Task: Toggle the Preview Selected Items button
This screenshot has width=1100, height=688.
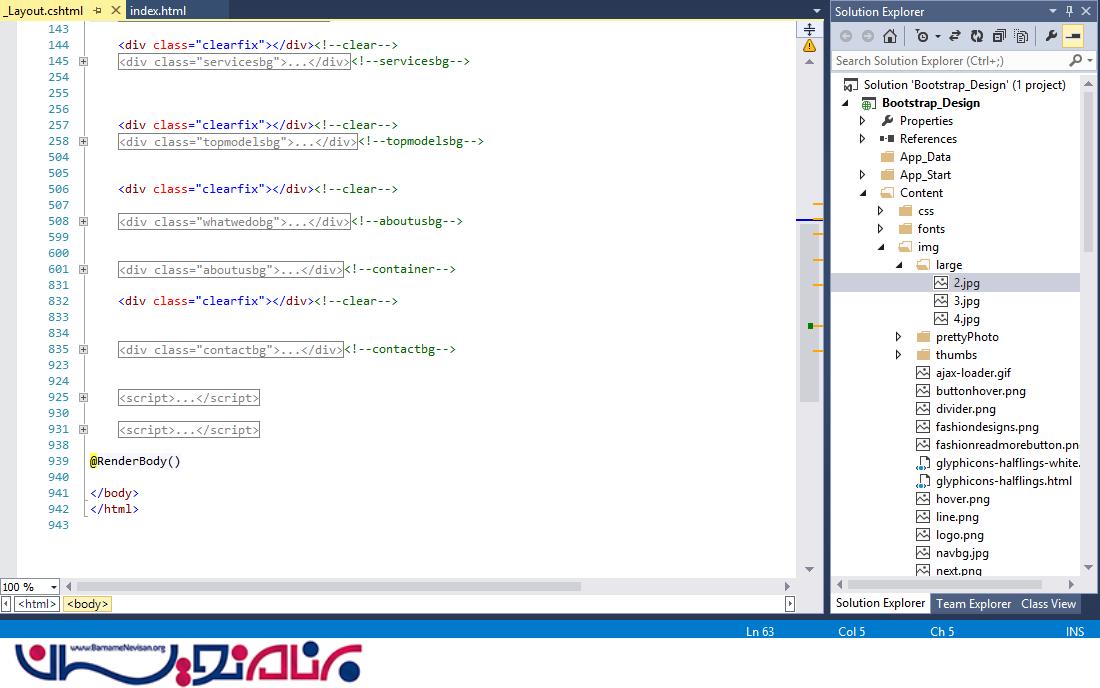Action: point(1072,36)
